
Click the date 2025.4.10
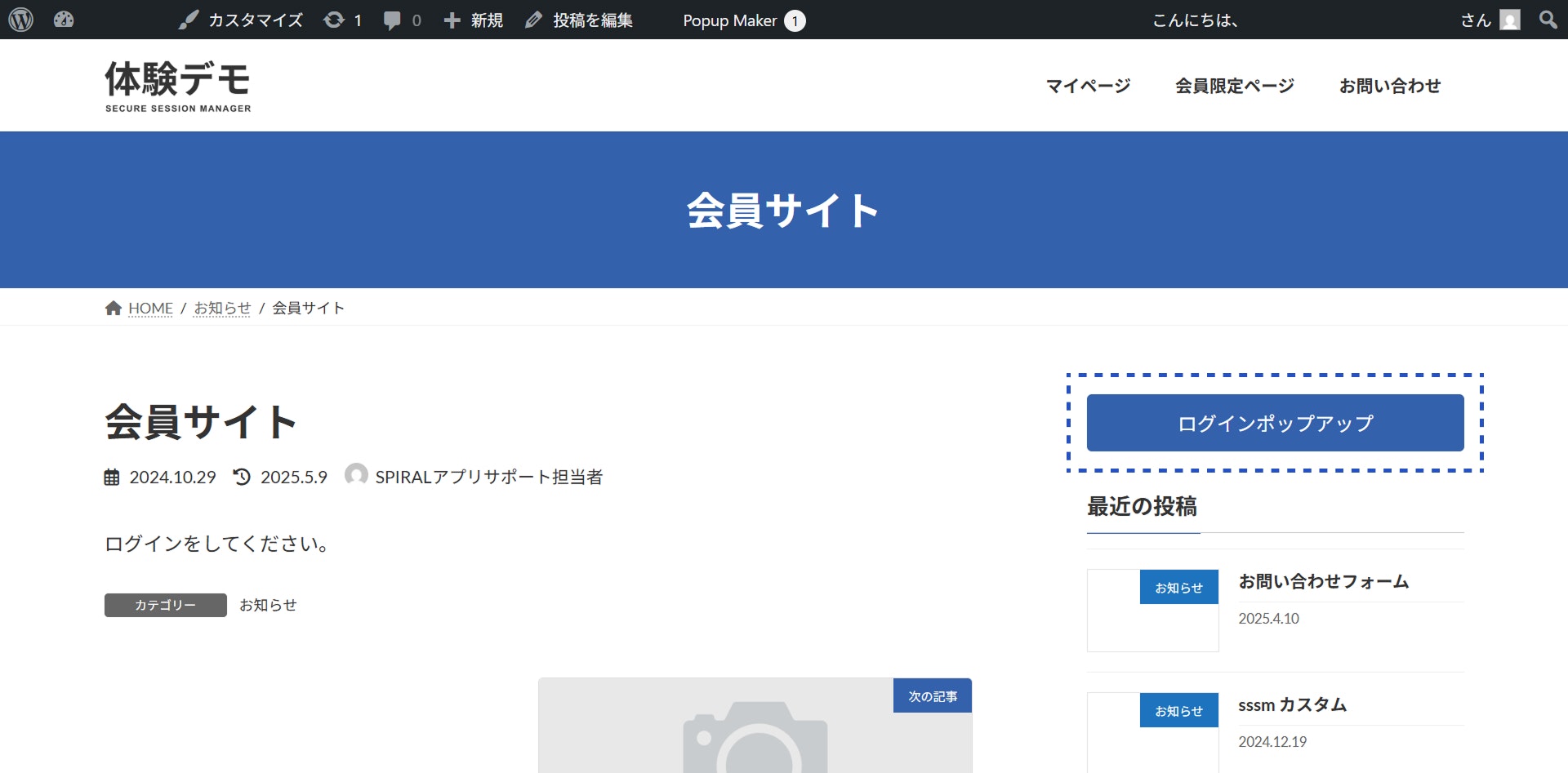1268,619
